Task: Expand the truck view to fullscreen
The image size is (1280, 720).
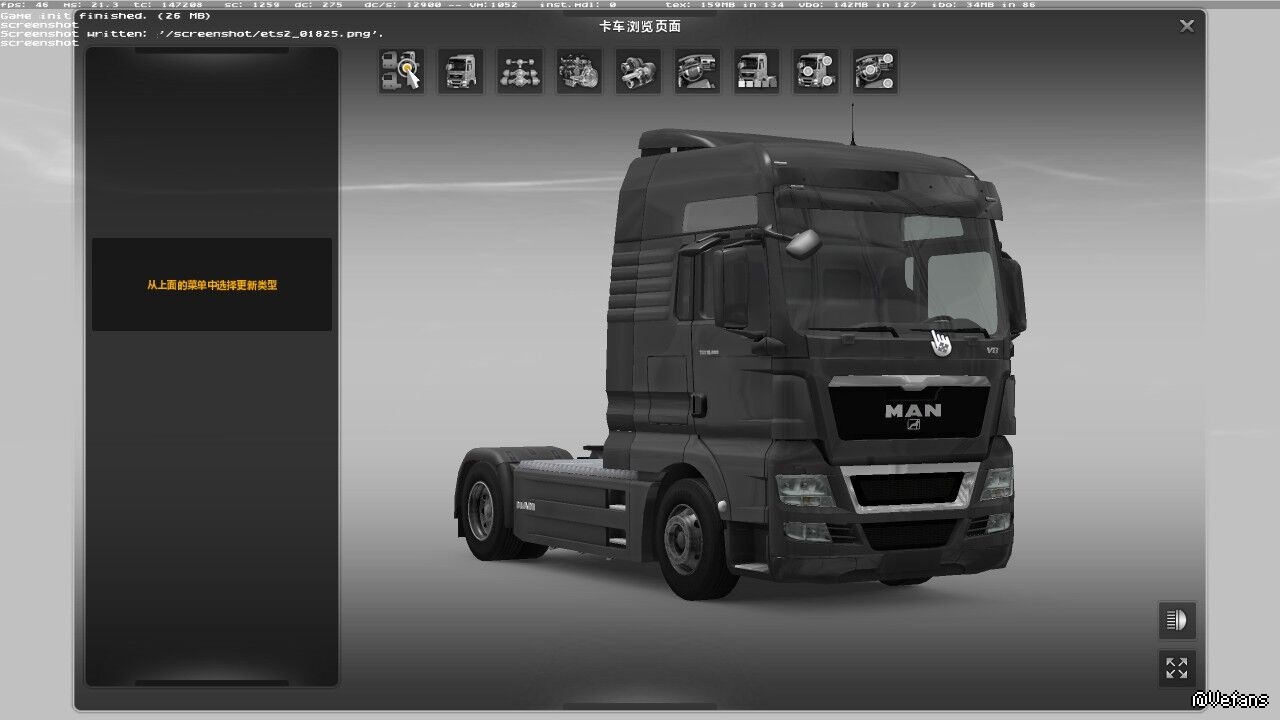Action: click(1177, 668)
